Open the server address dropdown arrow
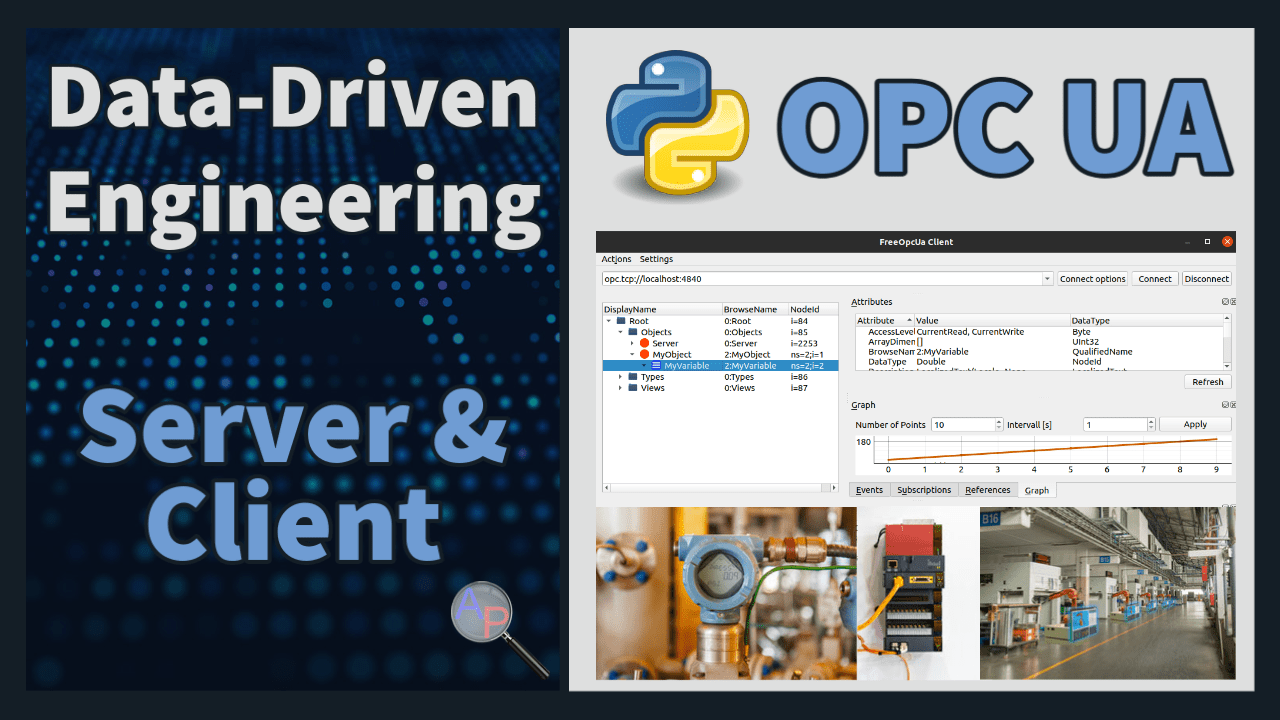 click(1047, 279)
